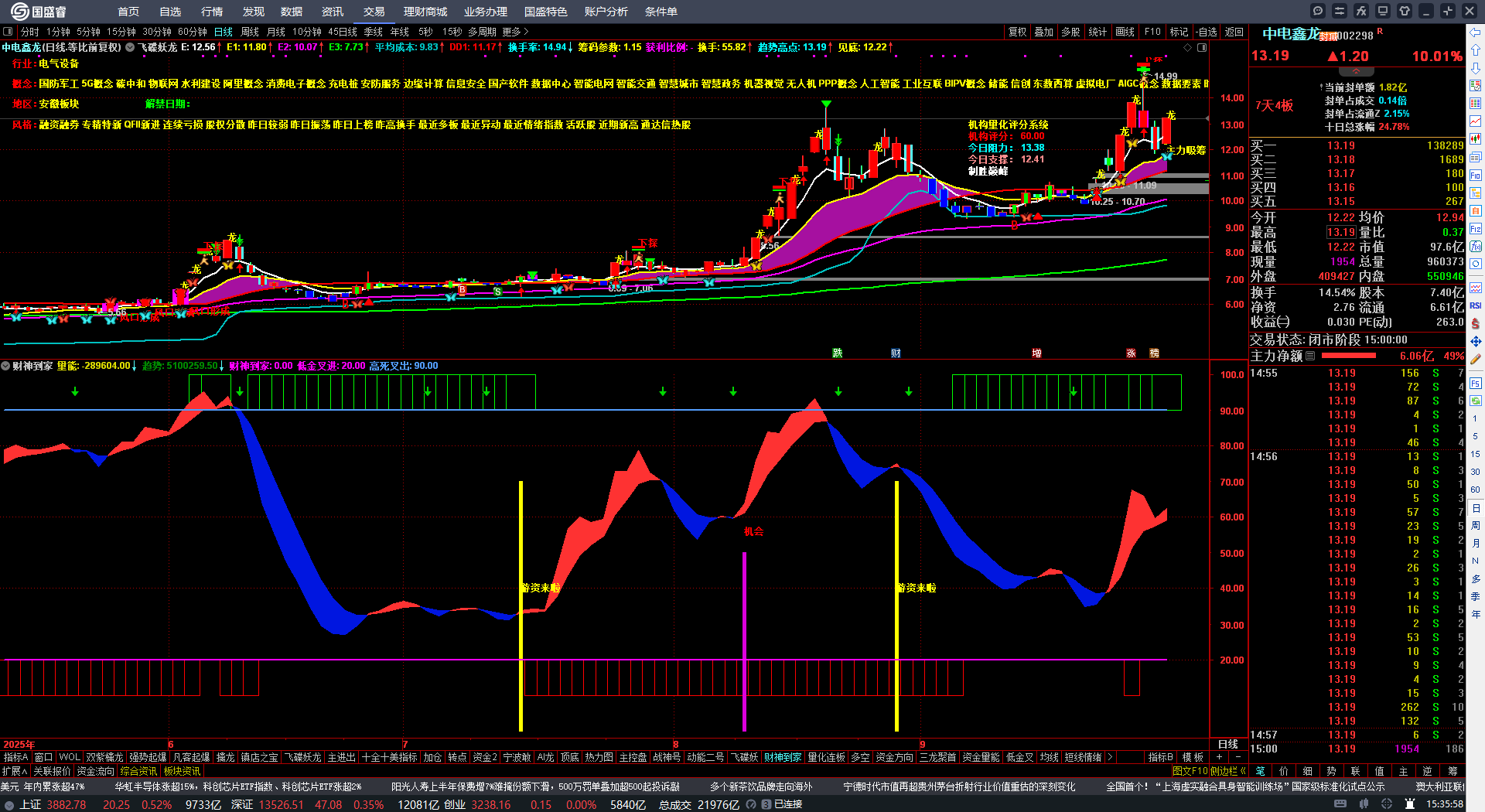Click the list-with-check icon in right sidebar
1485x812 pixels.
click(x=1476, y=86)
